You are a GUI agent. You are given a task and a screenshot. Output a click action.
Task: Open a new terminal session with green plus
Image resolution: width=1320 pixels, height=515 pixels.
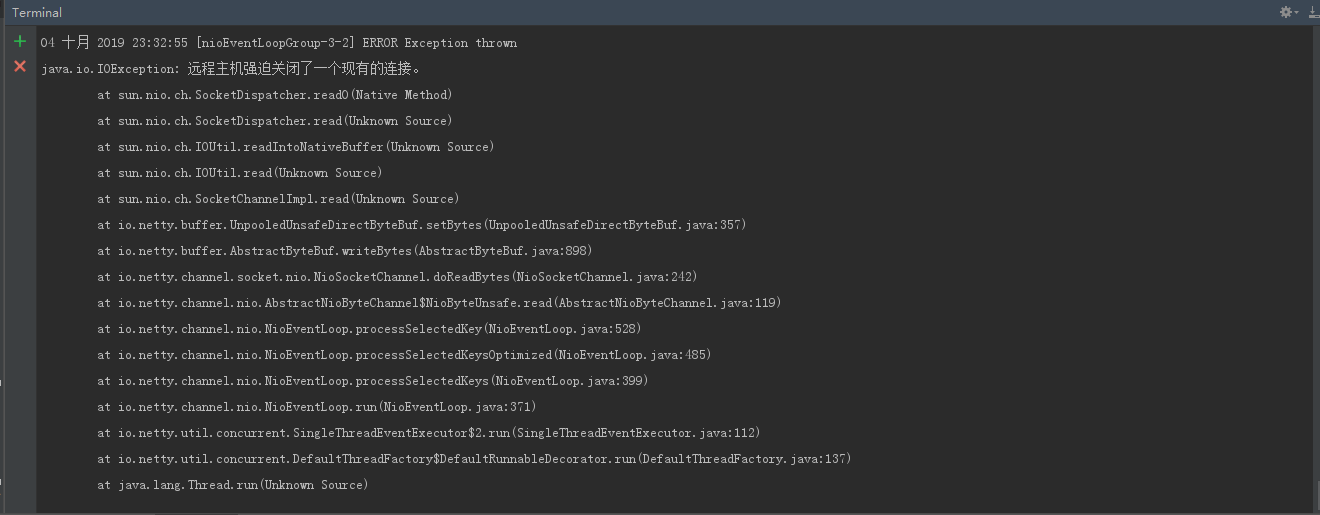tap(20, 42)
